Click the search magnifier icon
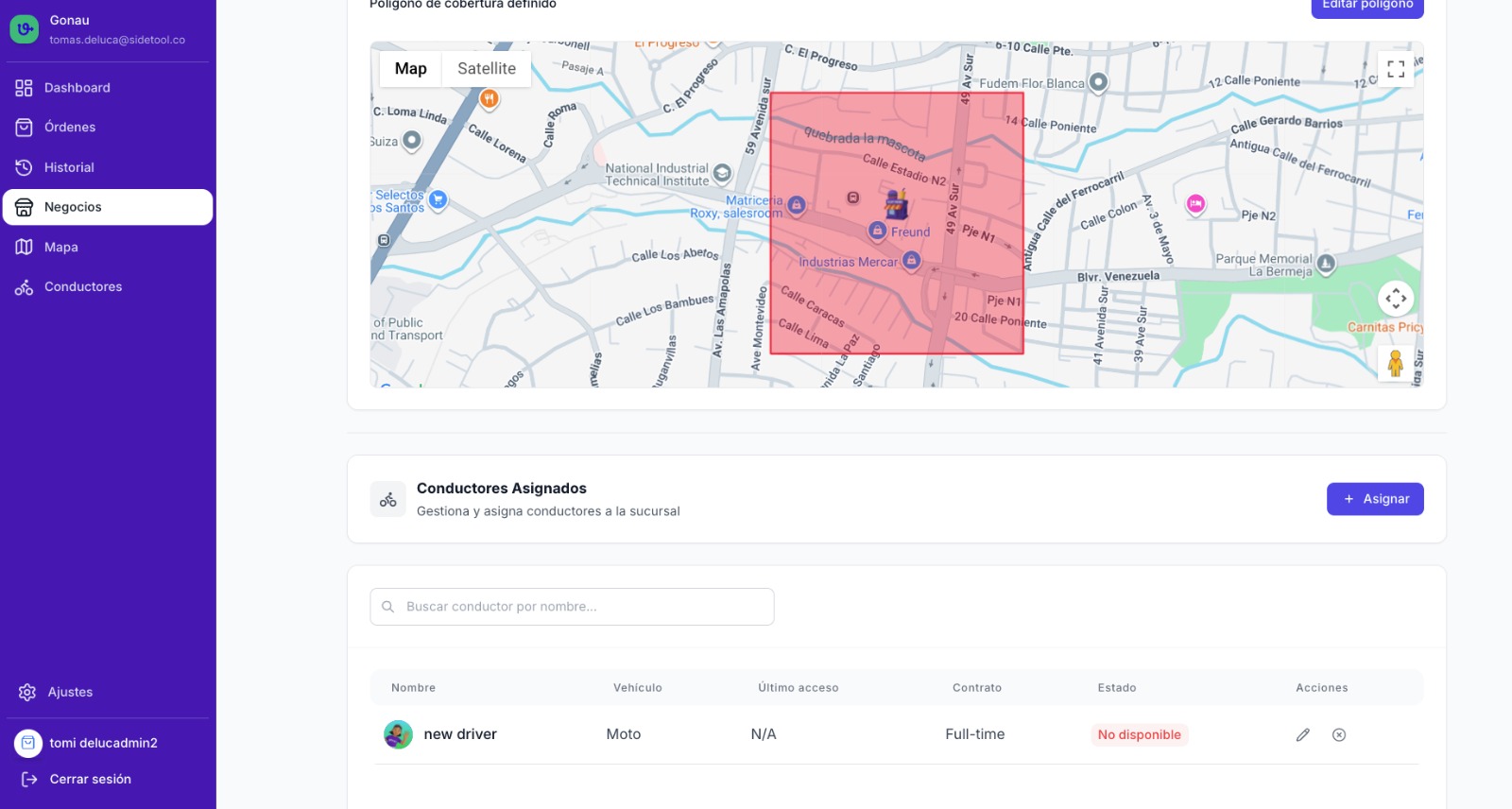 point(388,607)
